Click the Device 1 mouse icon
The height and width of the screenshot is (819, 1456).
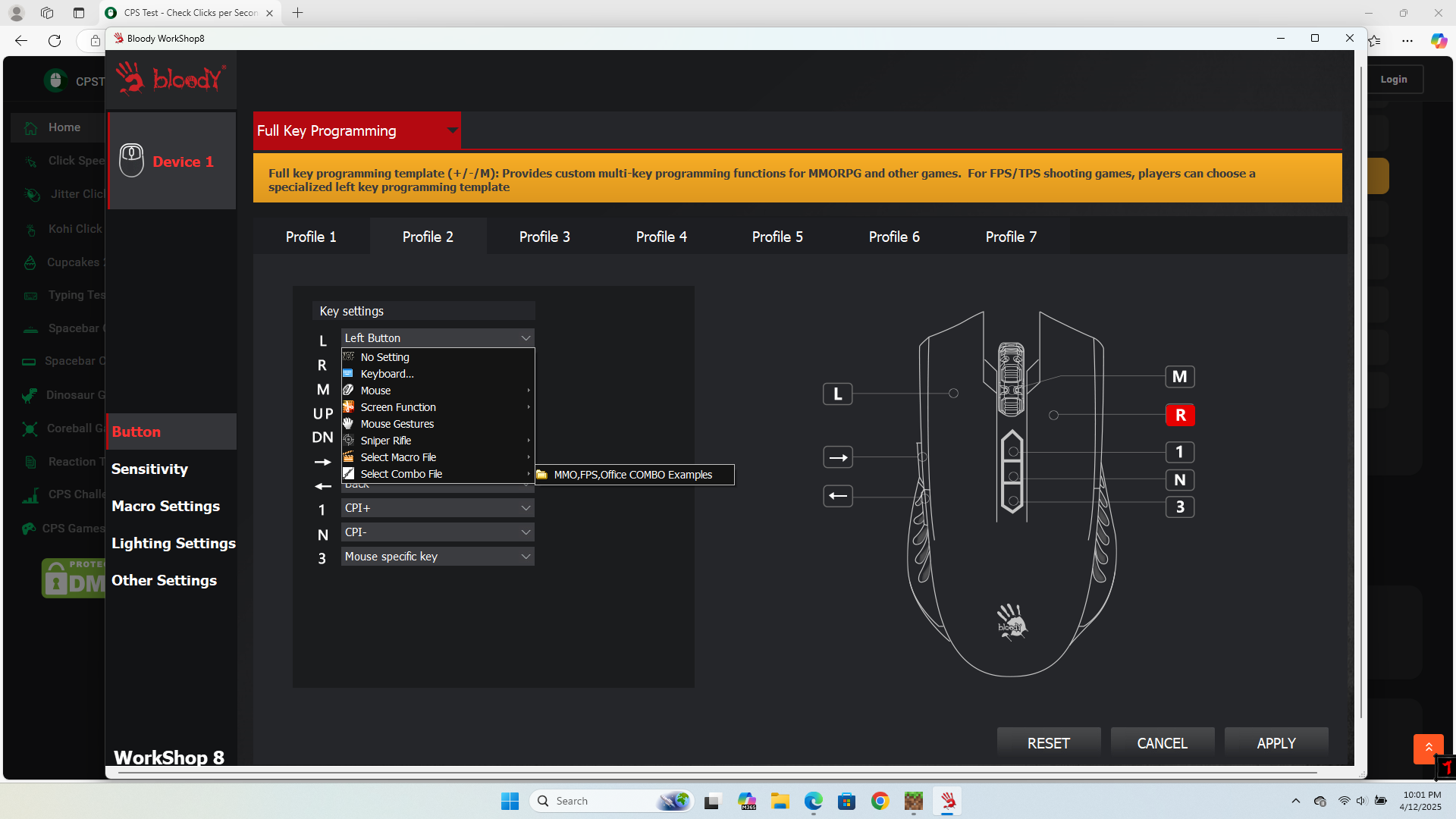coord(131,160)
